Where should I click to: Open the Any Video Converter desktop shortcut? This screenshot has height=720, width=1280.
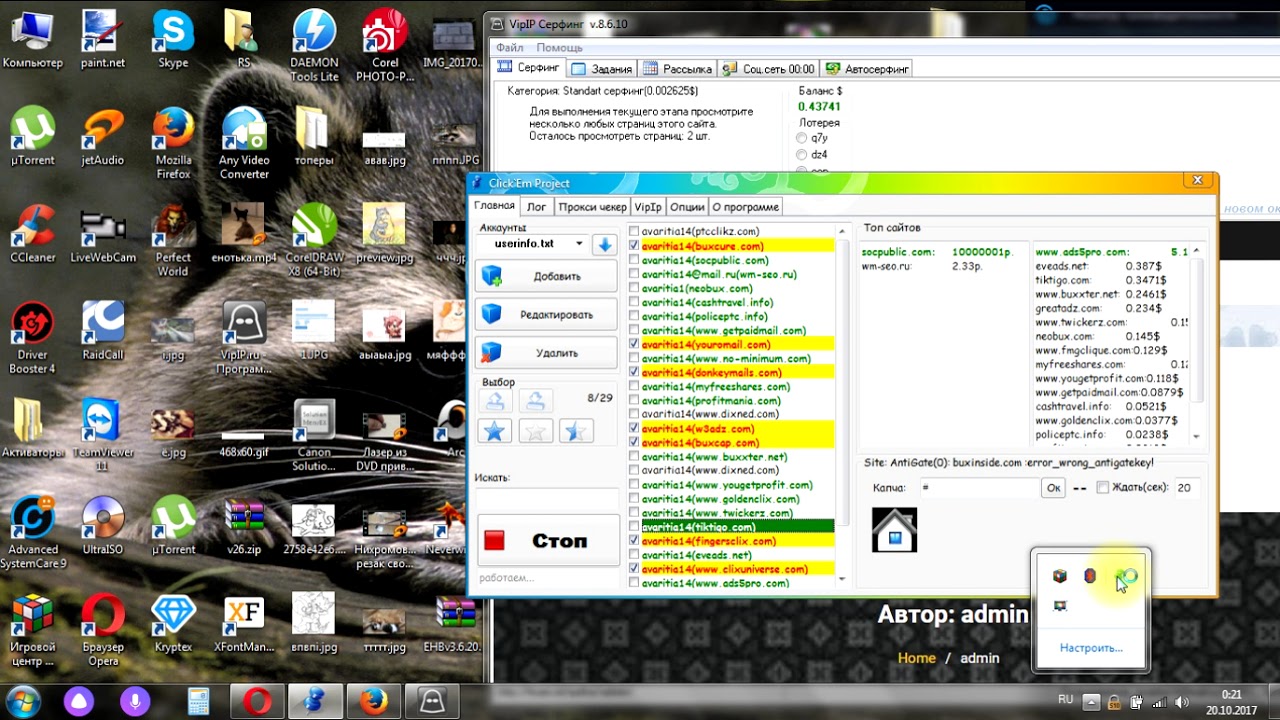pyautogui.click(x=244, y=143)
